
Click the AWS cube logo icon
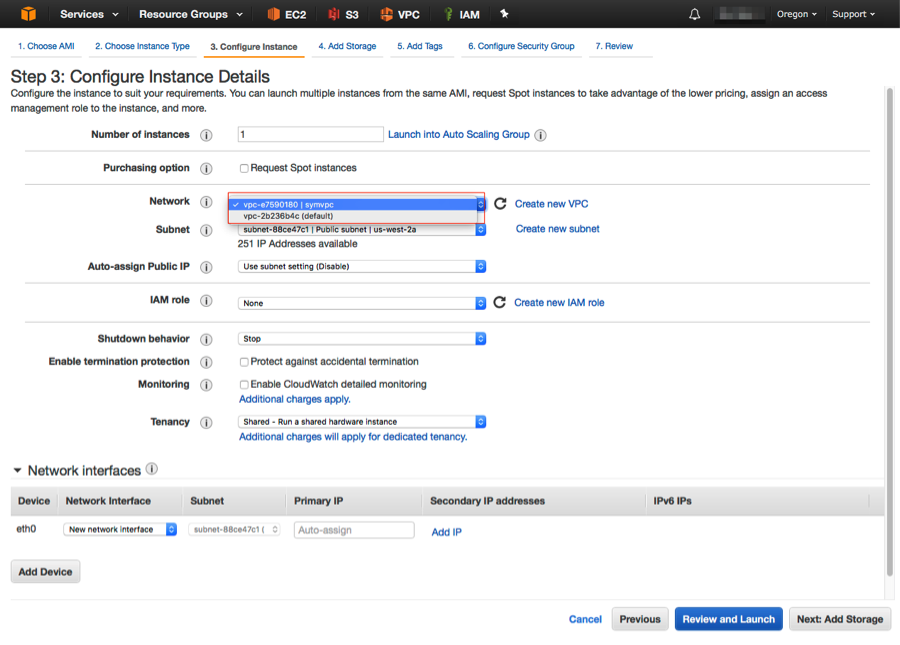(28, 14)
